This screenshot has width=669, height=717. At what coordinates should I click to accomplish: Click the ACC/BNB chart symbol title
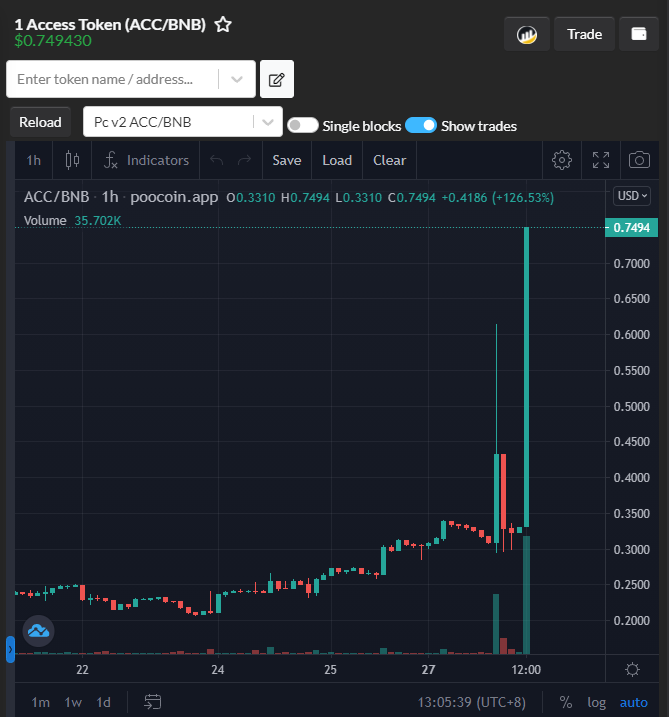[x=56, y=197]
